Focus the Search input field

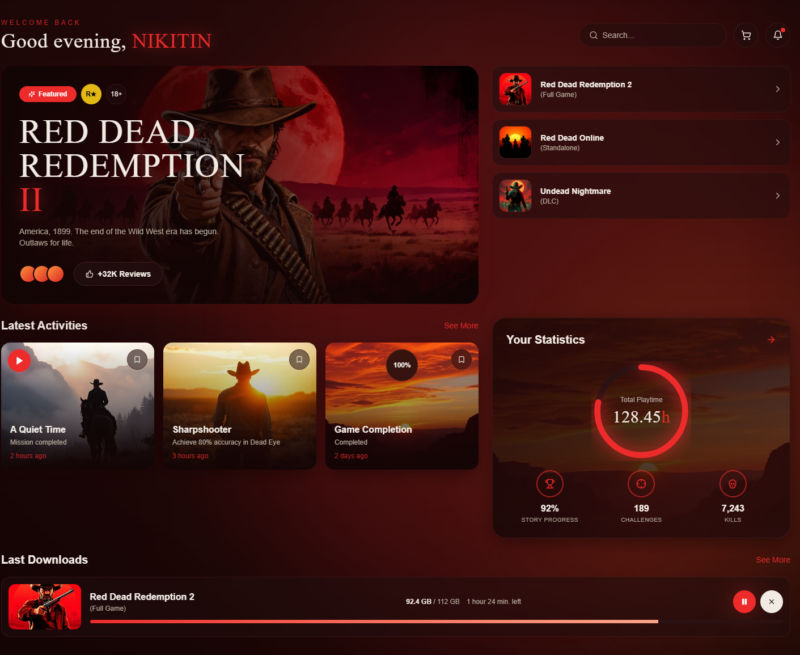pyautogui.click(x=653, y=35)
